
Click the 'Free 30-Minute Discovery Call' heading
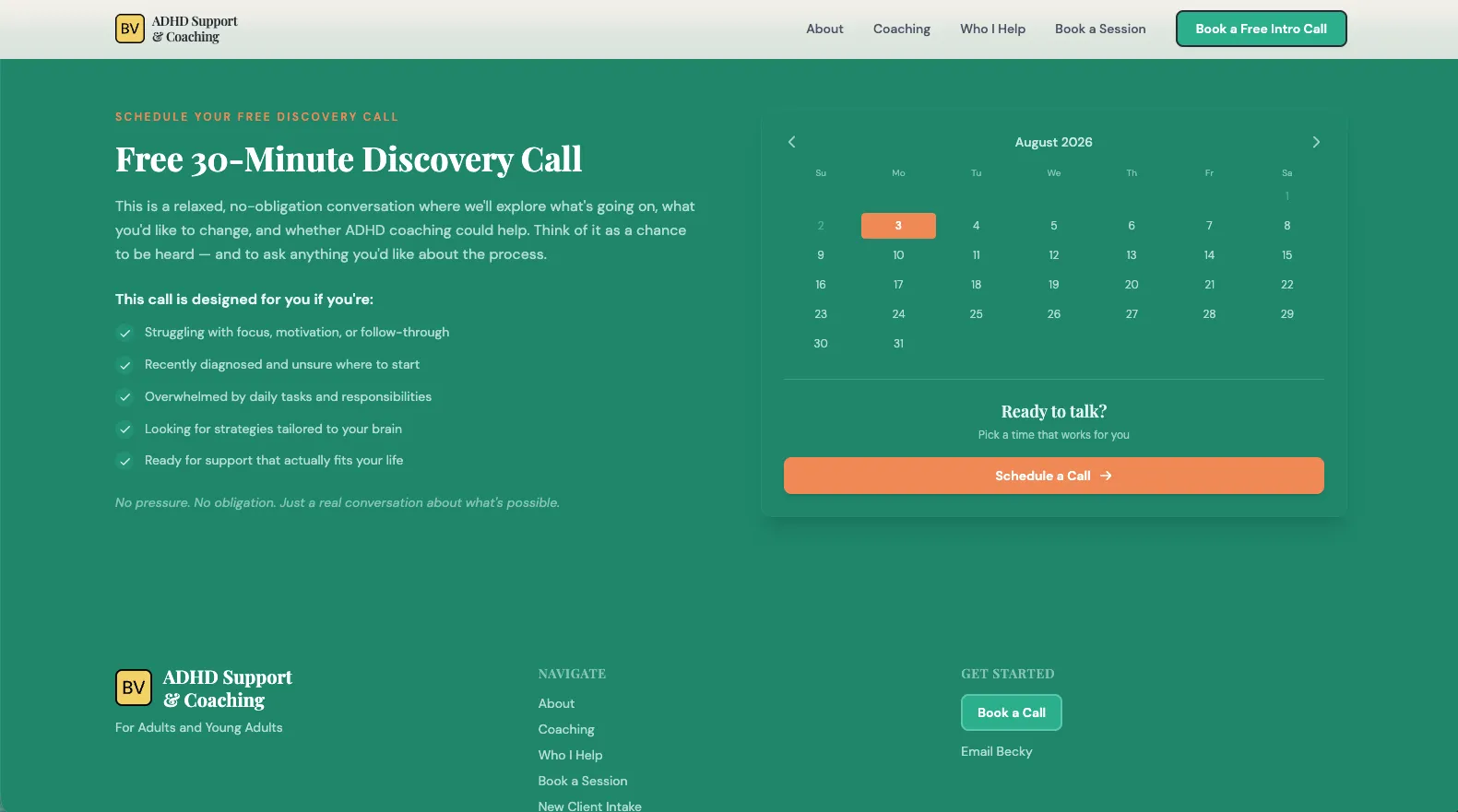[349, 159]
